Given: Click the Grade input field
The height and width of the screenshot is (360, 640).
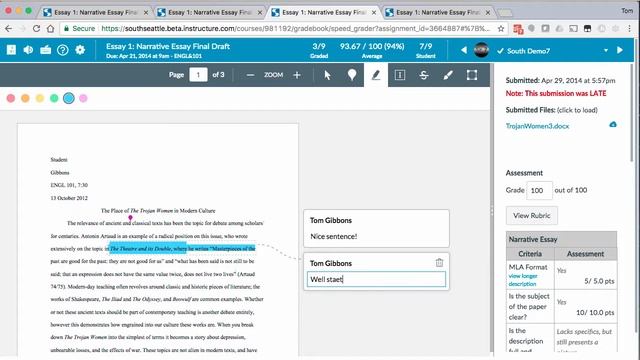Looking at the screenshot, I should (539, 190).
